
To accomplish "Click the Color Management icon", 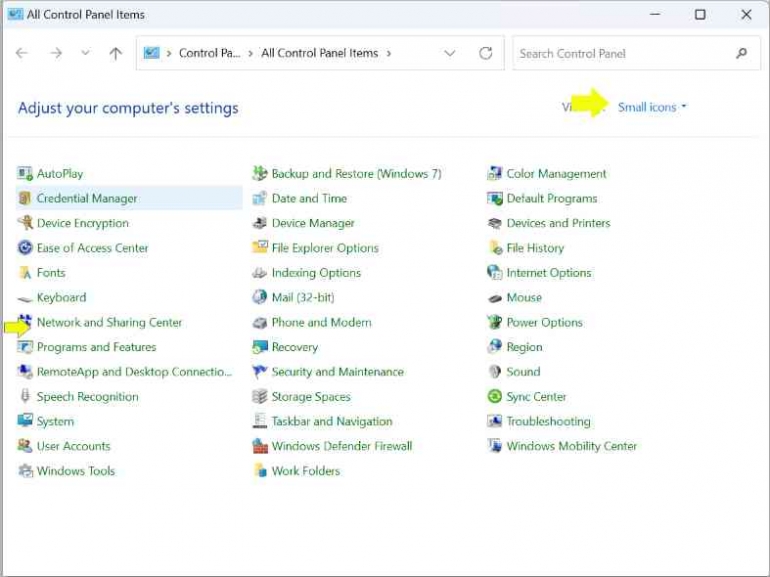I will pyautogui.click(x=494, y=173).
